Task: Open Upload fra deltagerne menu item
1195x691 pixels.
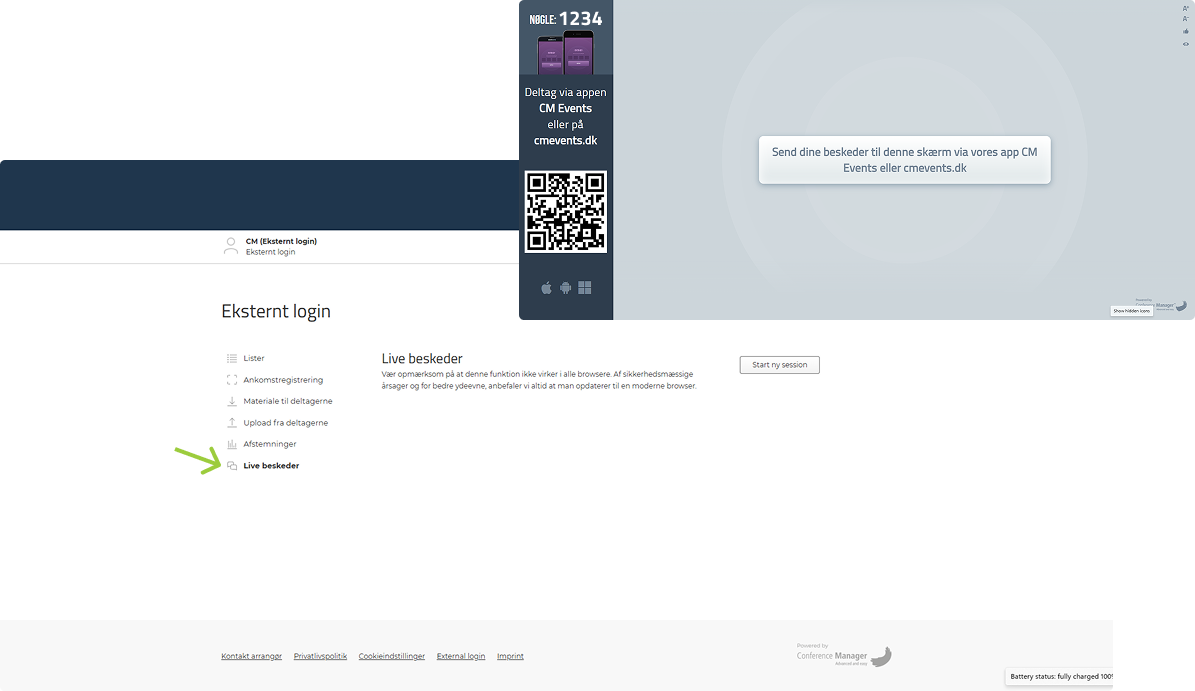Action: tap(285, 422)
